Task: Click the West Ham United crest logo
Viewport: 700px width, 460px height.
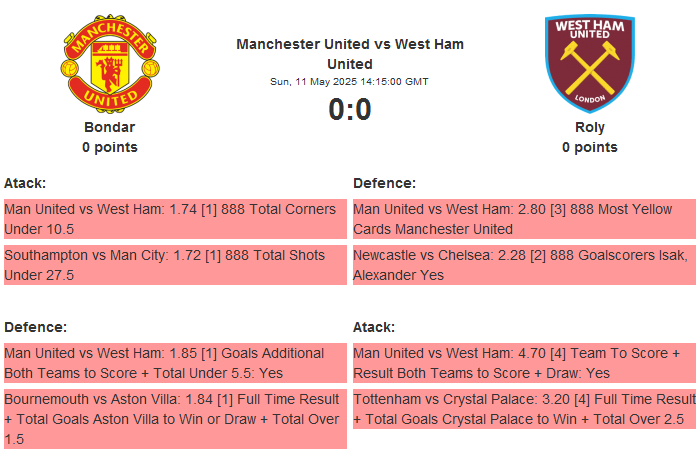Action: point(589,64)
